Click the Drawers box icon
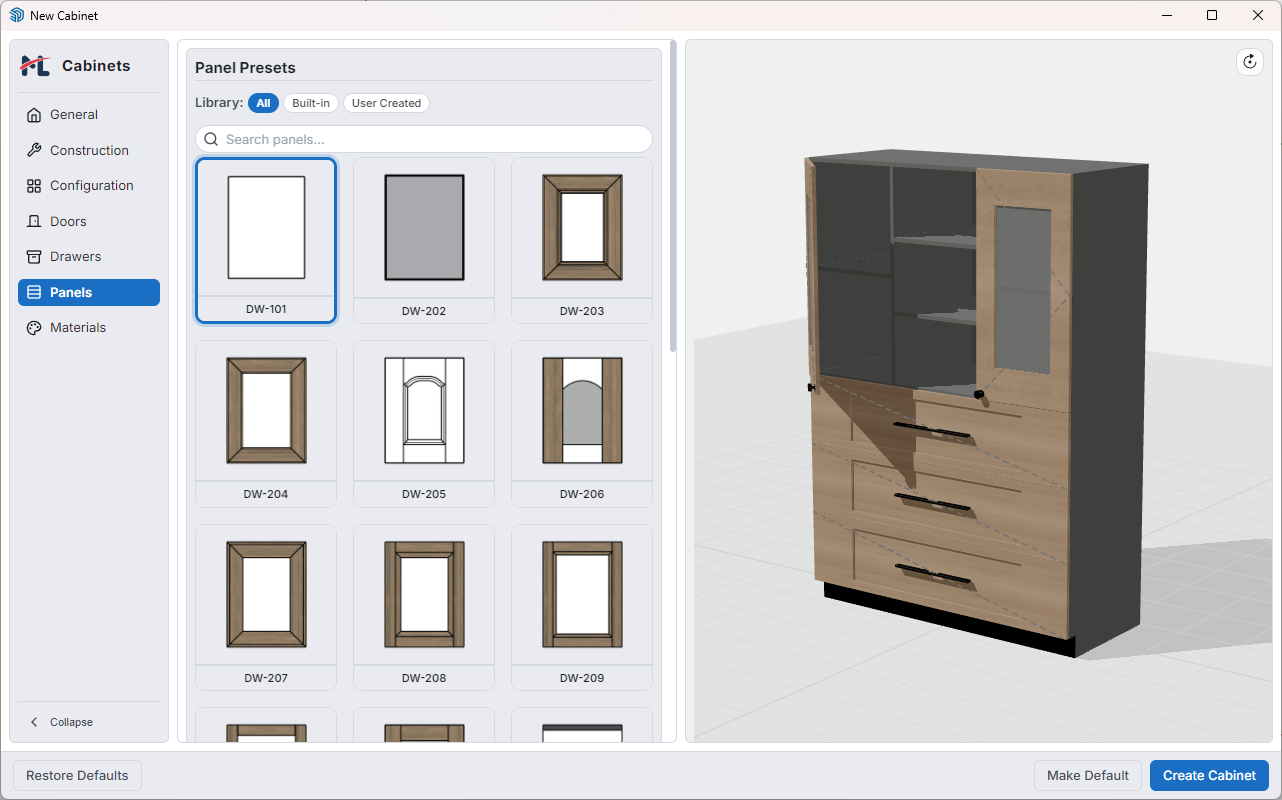The image size is (1282, 800). 34,257
